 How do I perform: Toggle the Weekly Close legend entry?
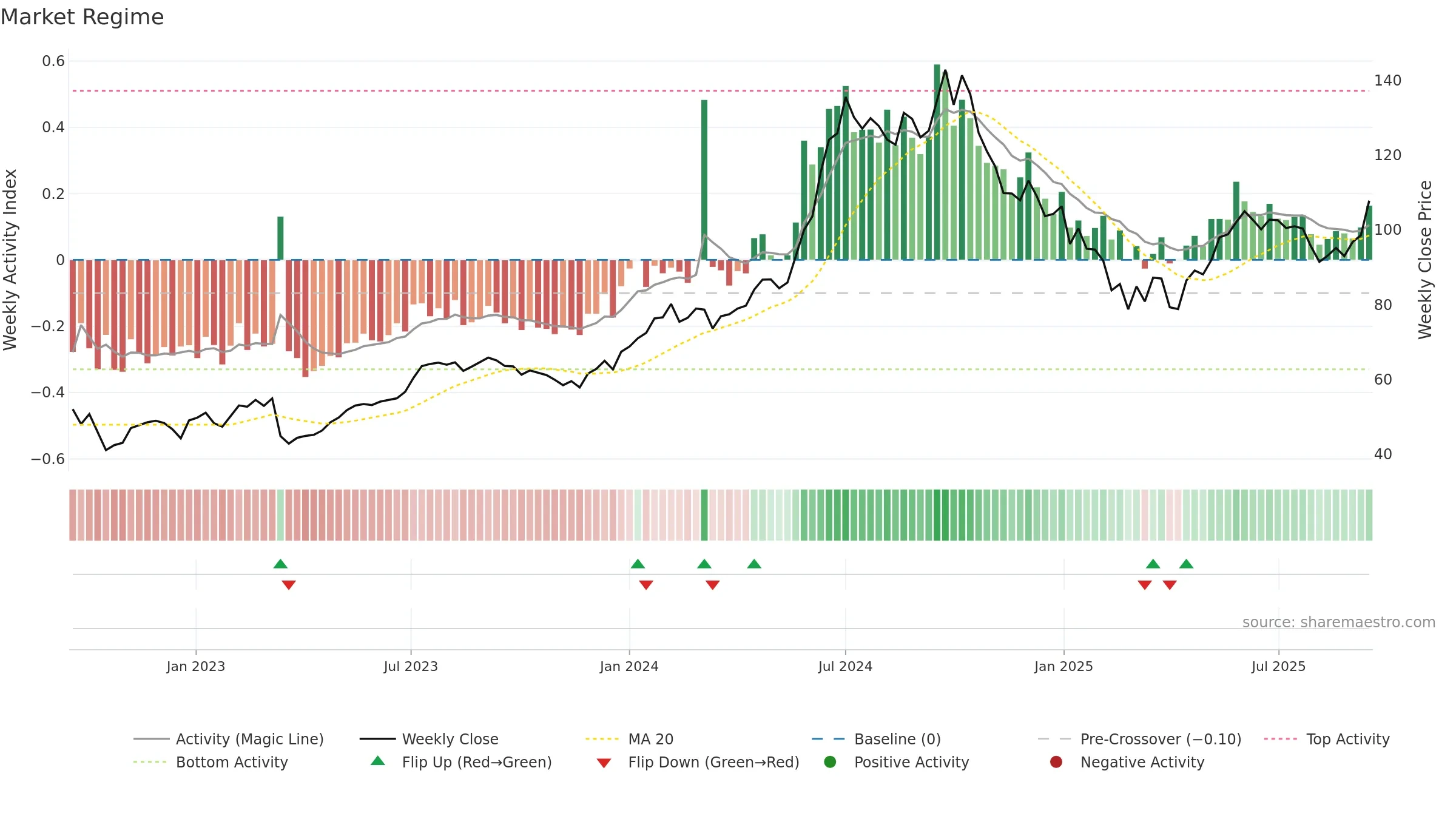pyautogui.click(x=429, y=739)
